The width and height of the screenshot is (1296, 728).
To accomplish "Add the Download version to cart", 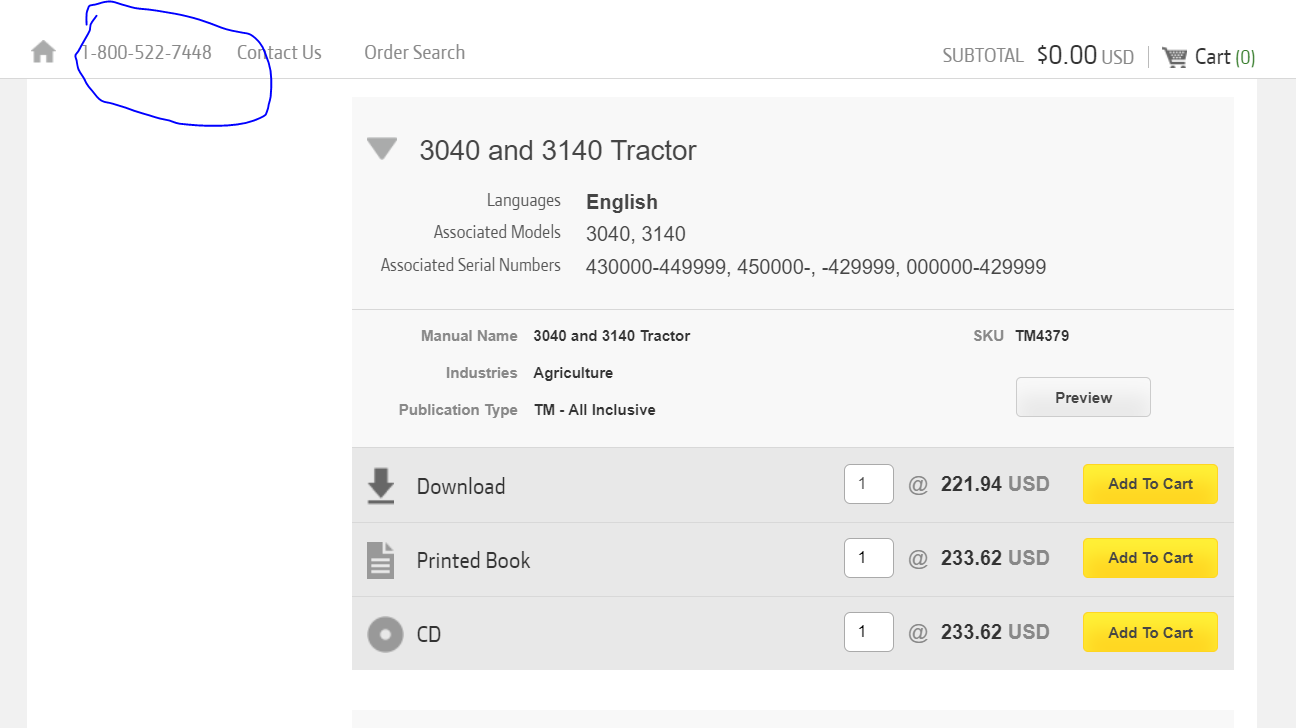I will point(1150,484).
